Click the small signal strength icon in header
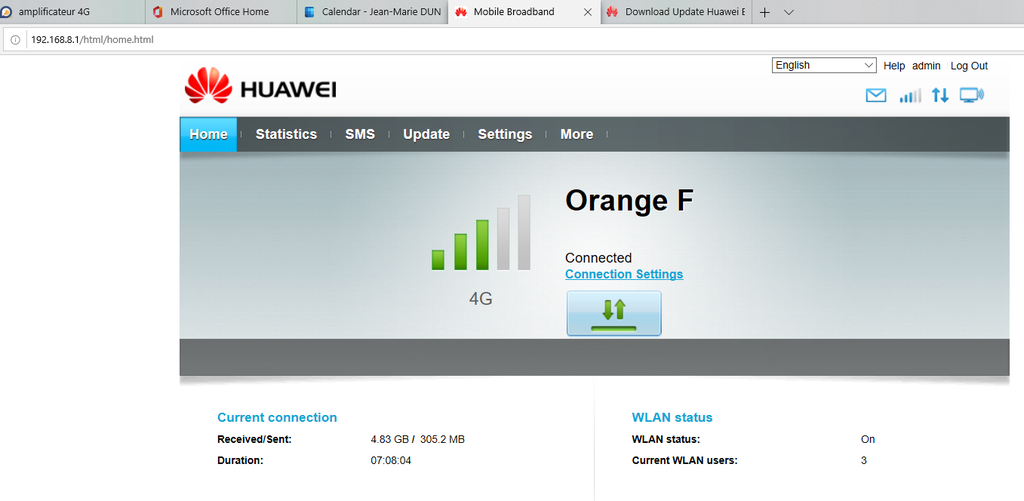 (910, 96)
